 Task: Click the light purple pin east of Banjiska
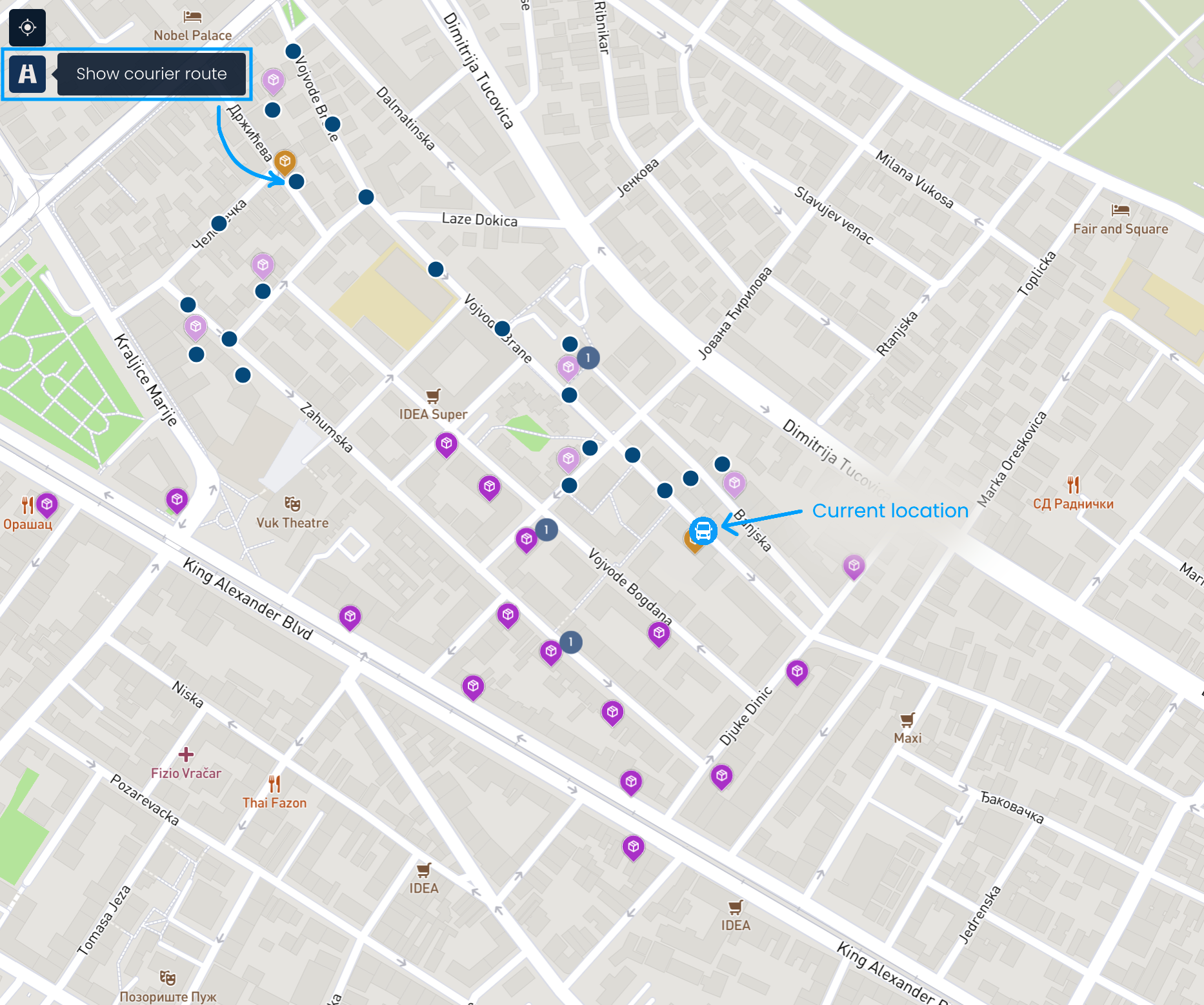pos(854,567)
